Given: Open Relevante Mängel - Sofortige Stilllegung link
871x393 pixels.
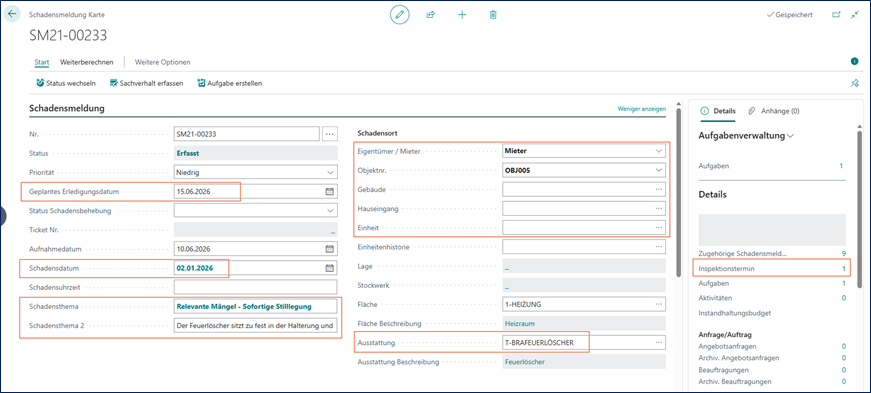Looking at the screenshot, I should pyautogui.click(x=244, y=306).
